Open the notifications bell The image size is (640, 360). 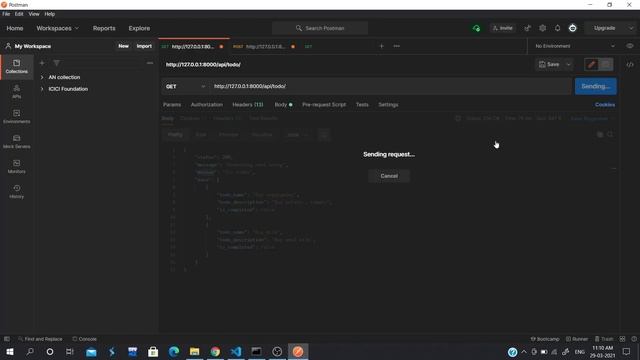point(557,28)
